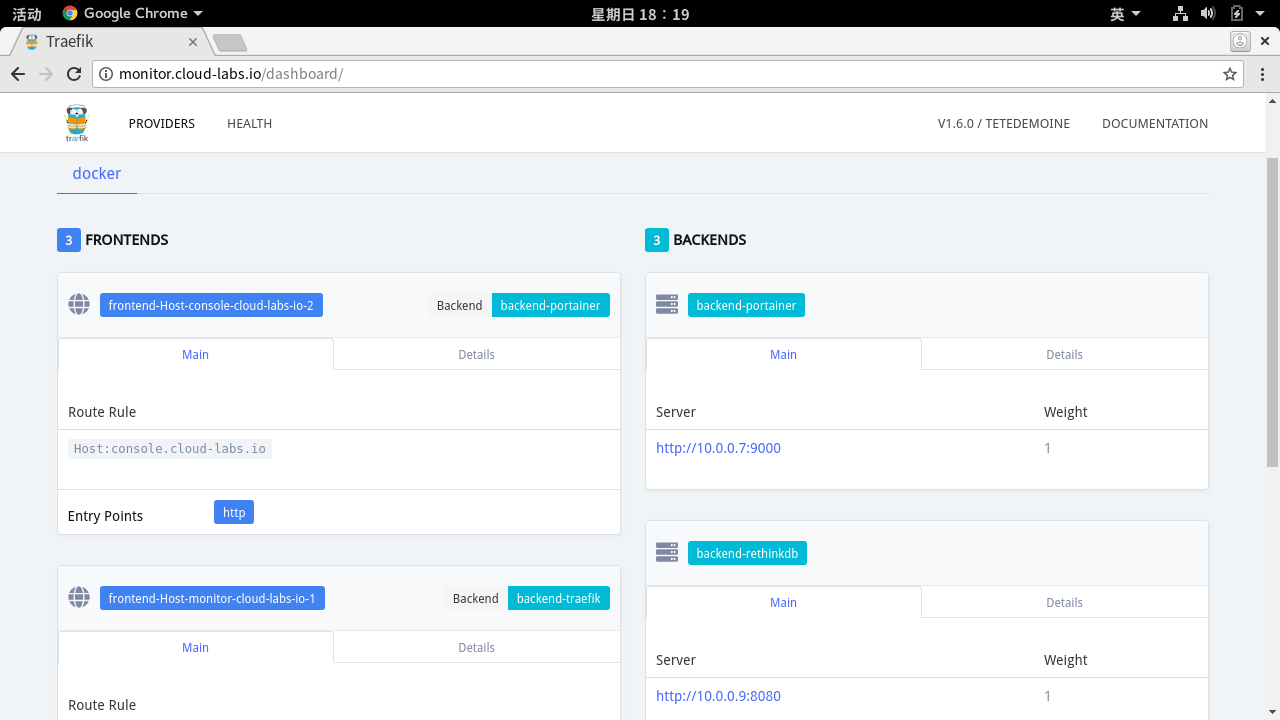This screenshot has height=720, width=1280.
Task: Switch to the Details tab of the backend-rethinkdb card
Action: click(x=1064, y=602)
